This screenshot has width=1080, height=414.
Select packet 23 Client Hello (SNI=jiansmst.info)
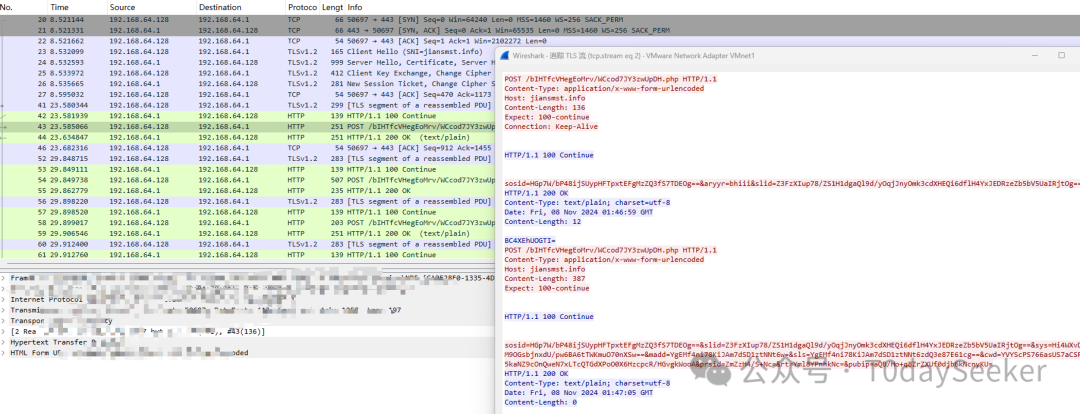248,52
